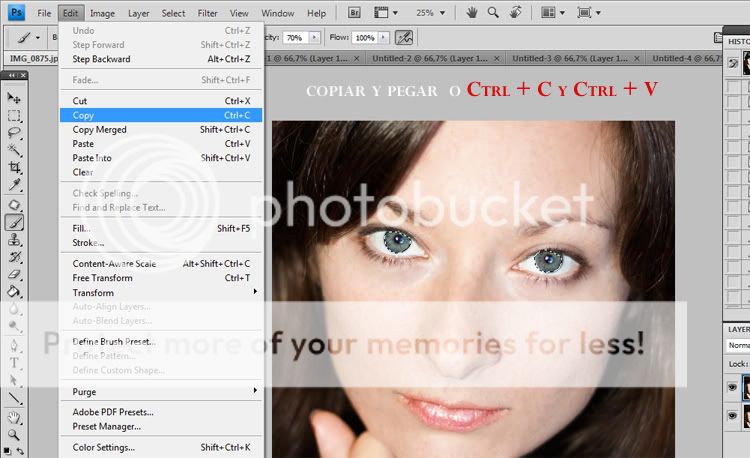
Task: Click the Photoshop Ps logo icon
Action: click(16, 12)
